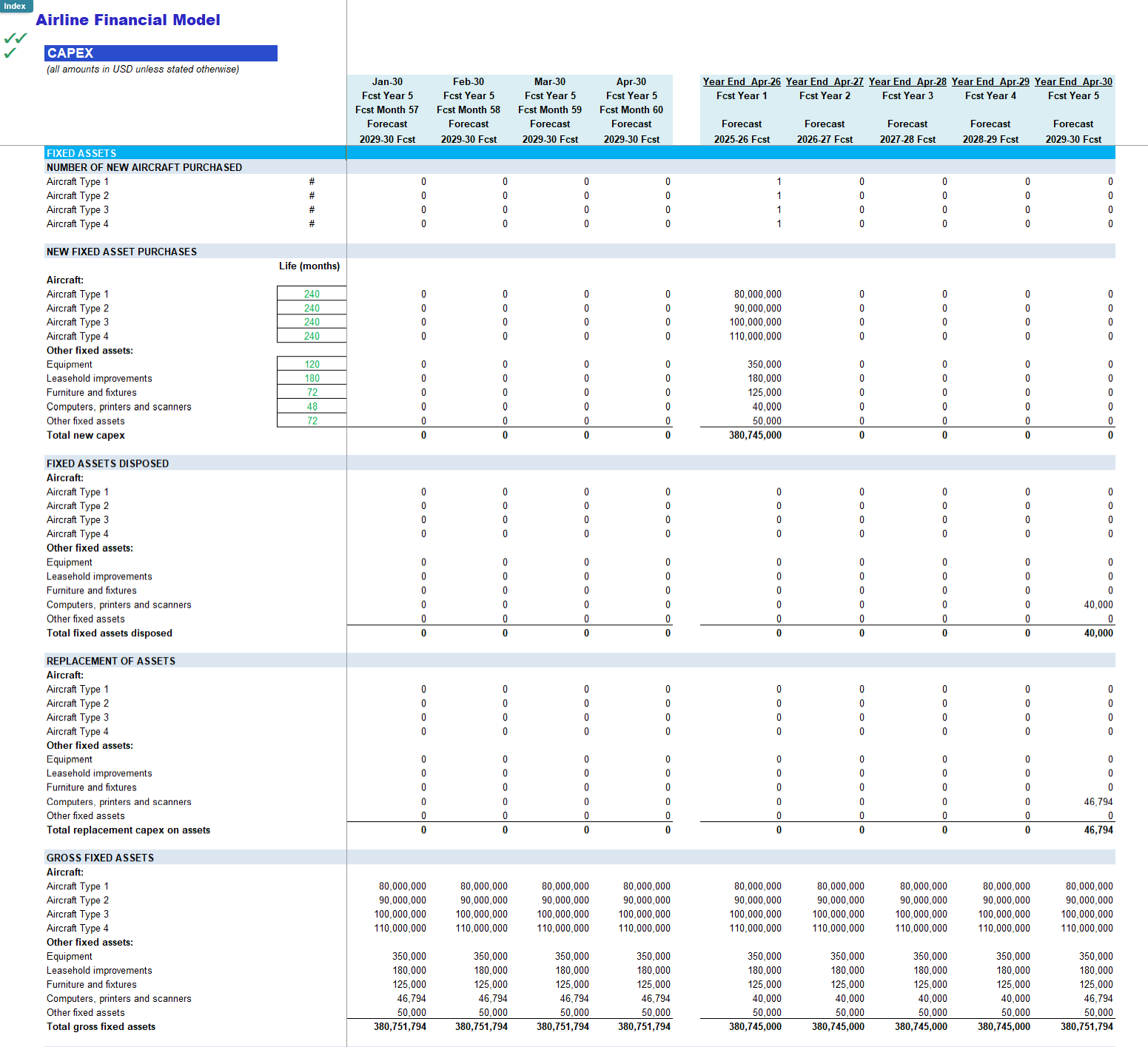Select the Aircraft Type 1 life input 240
The height and width of the screenshot is (1047, 1148).
pyautogui.click(x=312, y=294)
